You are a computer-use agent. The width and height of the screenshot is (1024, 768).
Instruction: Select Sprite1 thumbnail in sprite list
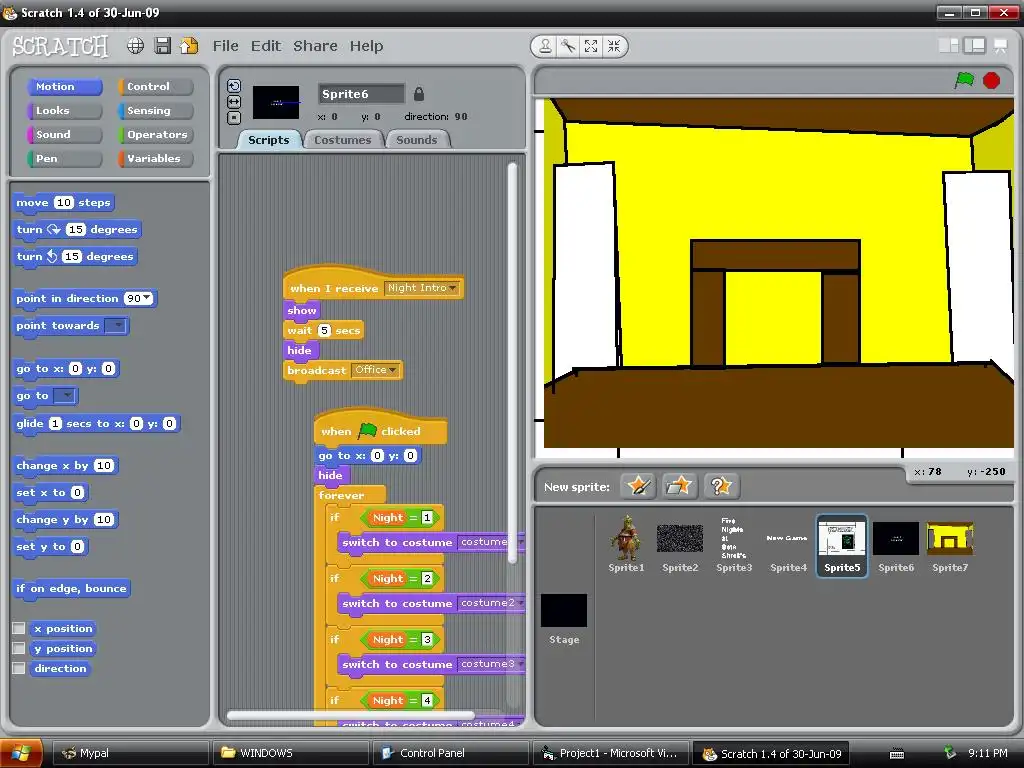click(626, 544)
